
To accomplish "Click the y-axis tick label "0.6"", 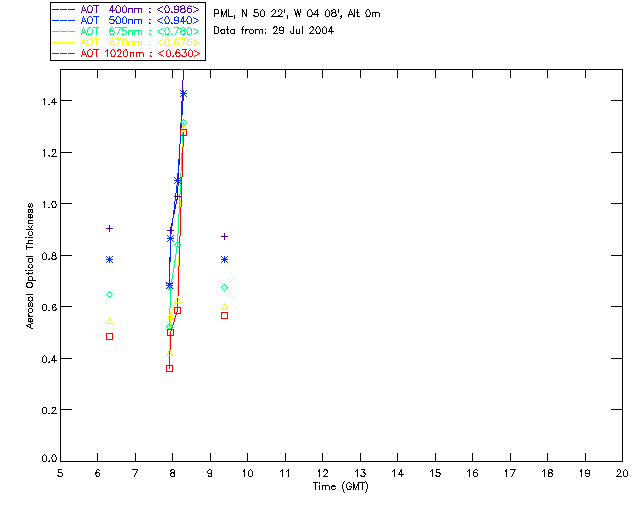I will [49, 307].
